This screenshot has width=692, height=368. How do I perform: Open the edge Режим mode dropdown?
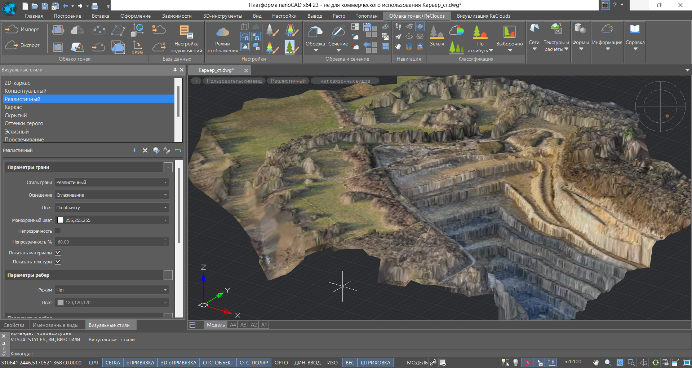[x=112, y=290]
